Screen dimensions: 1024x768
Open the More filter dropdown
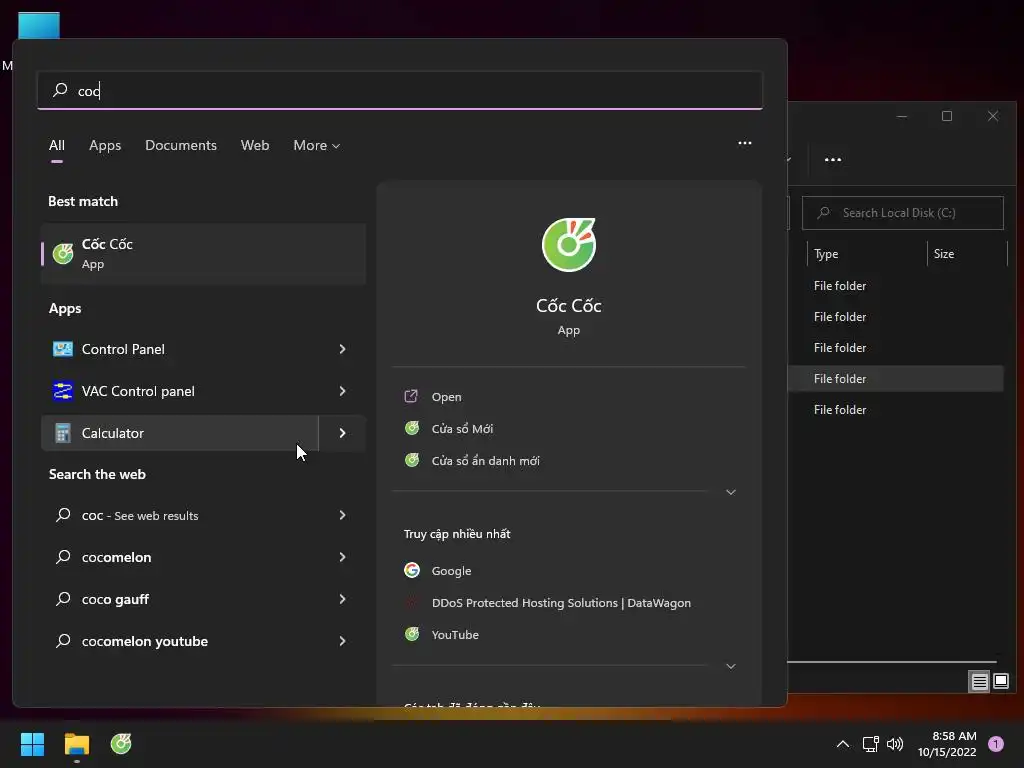(x=317, y=146)
